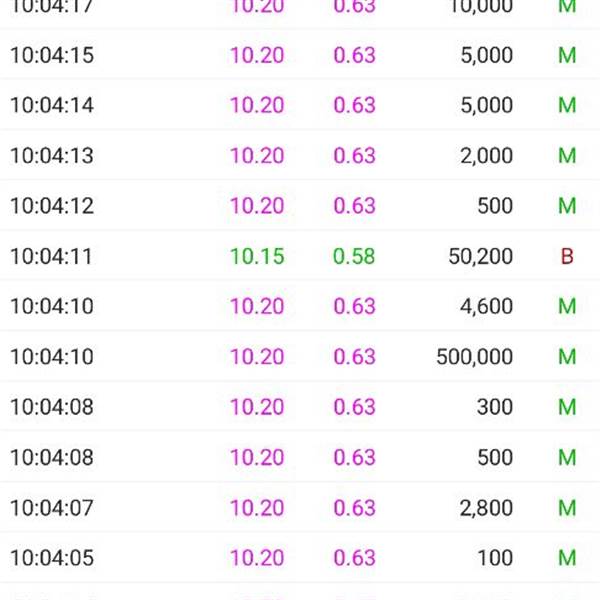Click the green 0.58 change value
The image size is (600, 600).
[354, 256]
